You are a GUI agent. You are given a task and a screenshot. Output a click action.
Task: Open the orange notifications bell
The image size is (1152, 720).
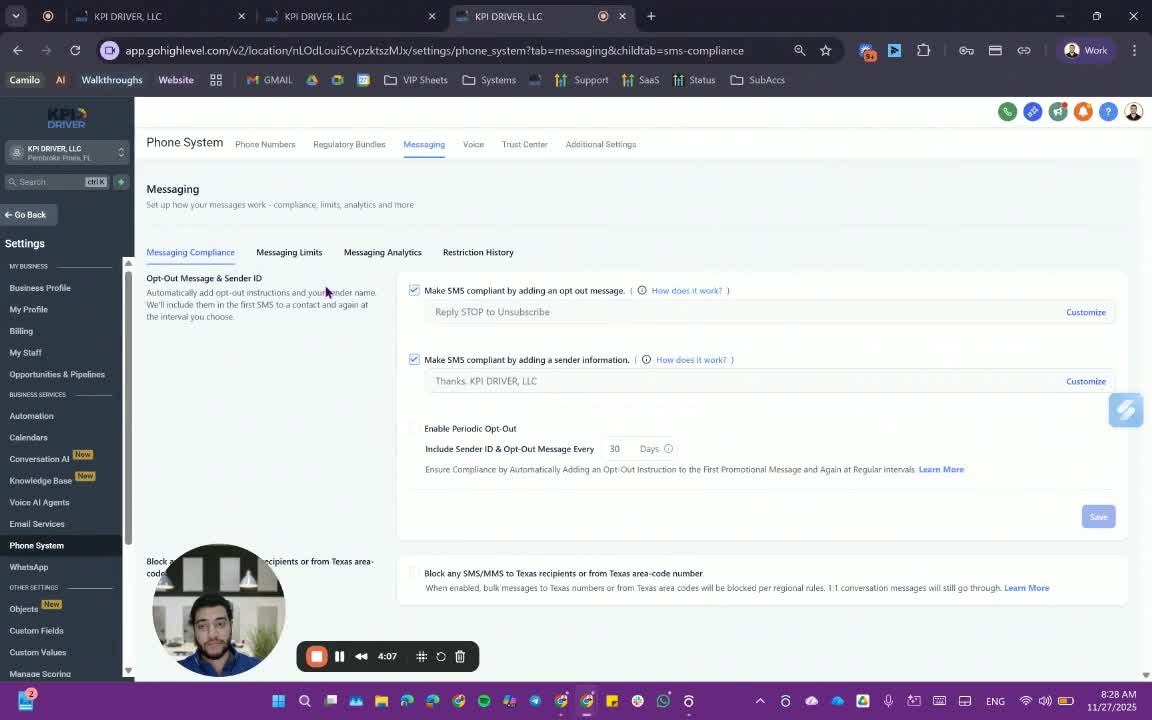(x=1083, y=112)
